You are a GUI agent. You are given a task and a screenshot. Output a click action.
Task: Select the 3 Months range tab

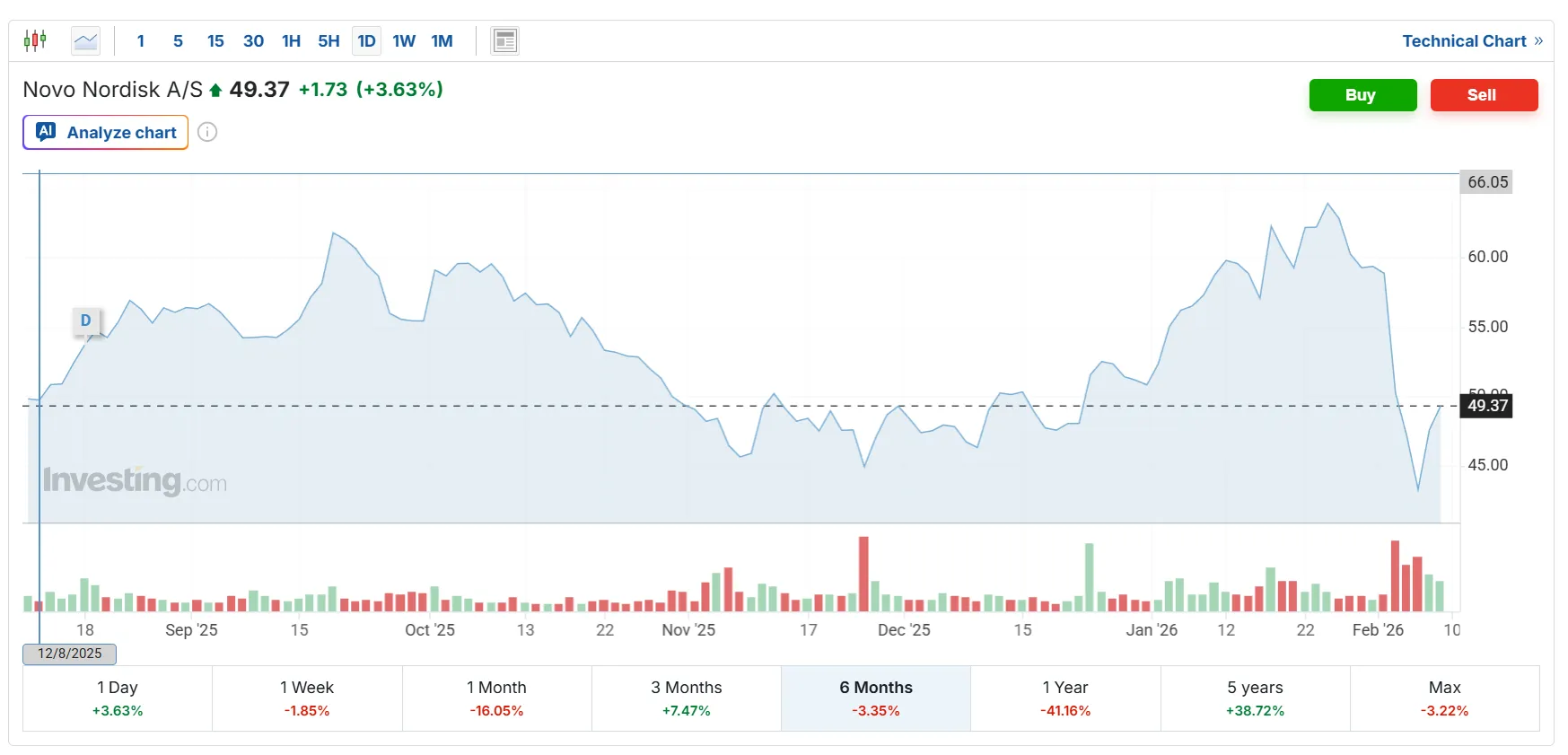(686, 698)
